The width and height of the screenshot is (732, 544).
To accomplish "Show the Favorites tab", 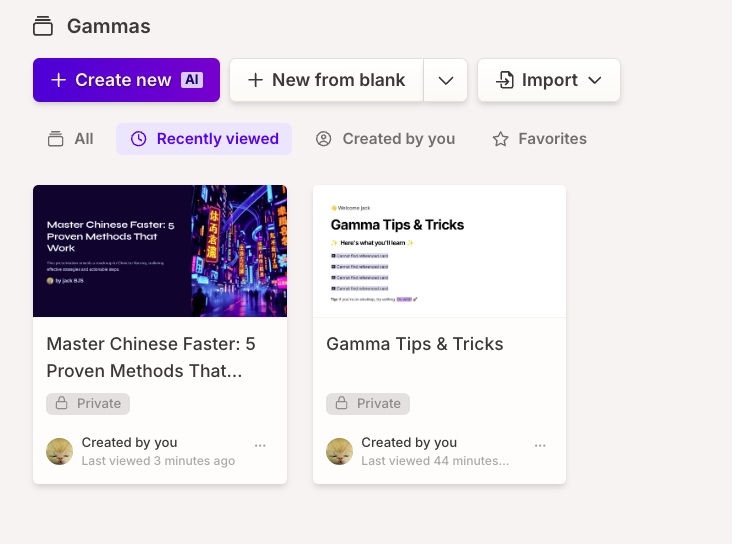I will [540, 139].
